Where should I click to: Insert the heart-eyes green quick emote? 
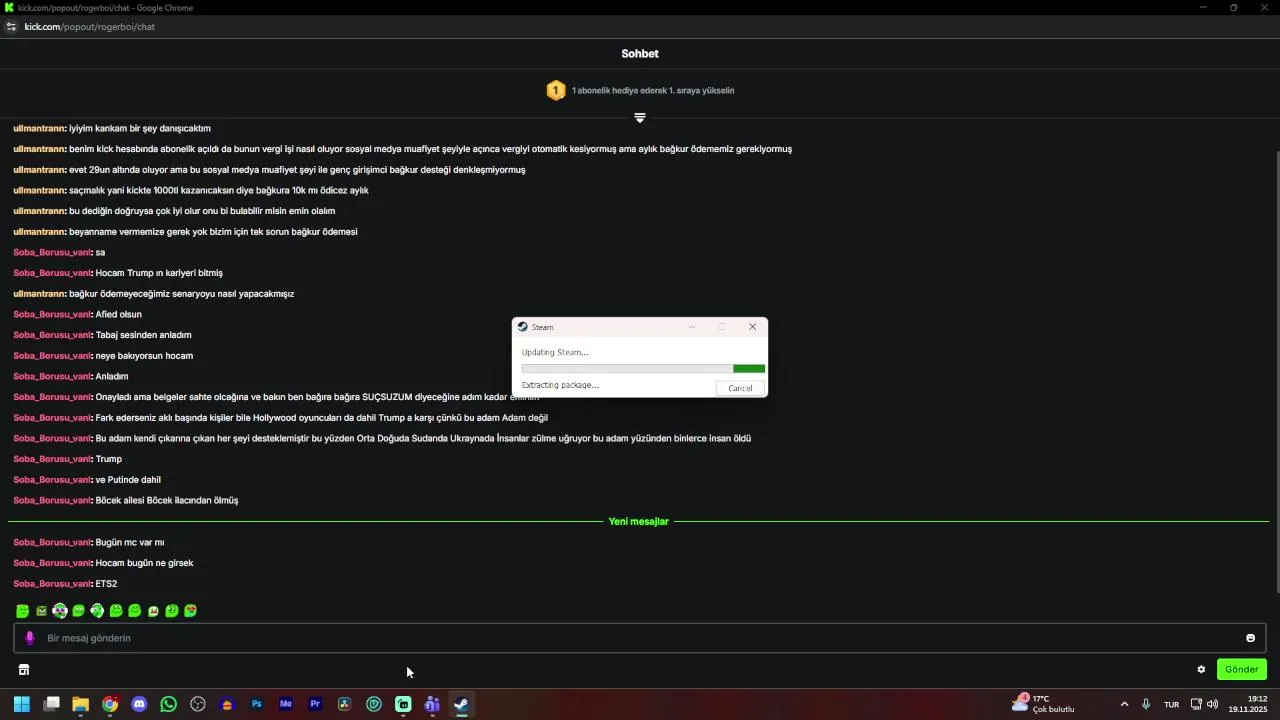(x=191, y=611)
